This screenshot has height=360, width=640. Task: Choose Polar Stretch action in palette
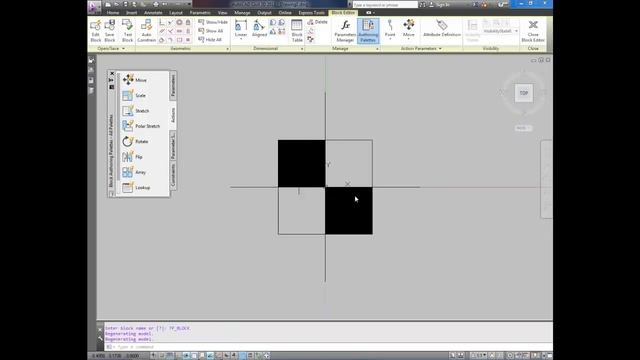pos(141,126)
